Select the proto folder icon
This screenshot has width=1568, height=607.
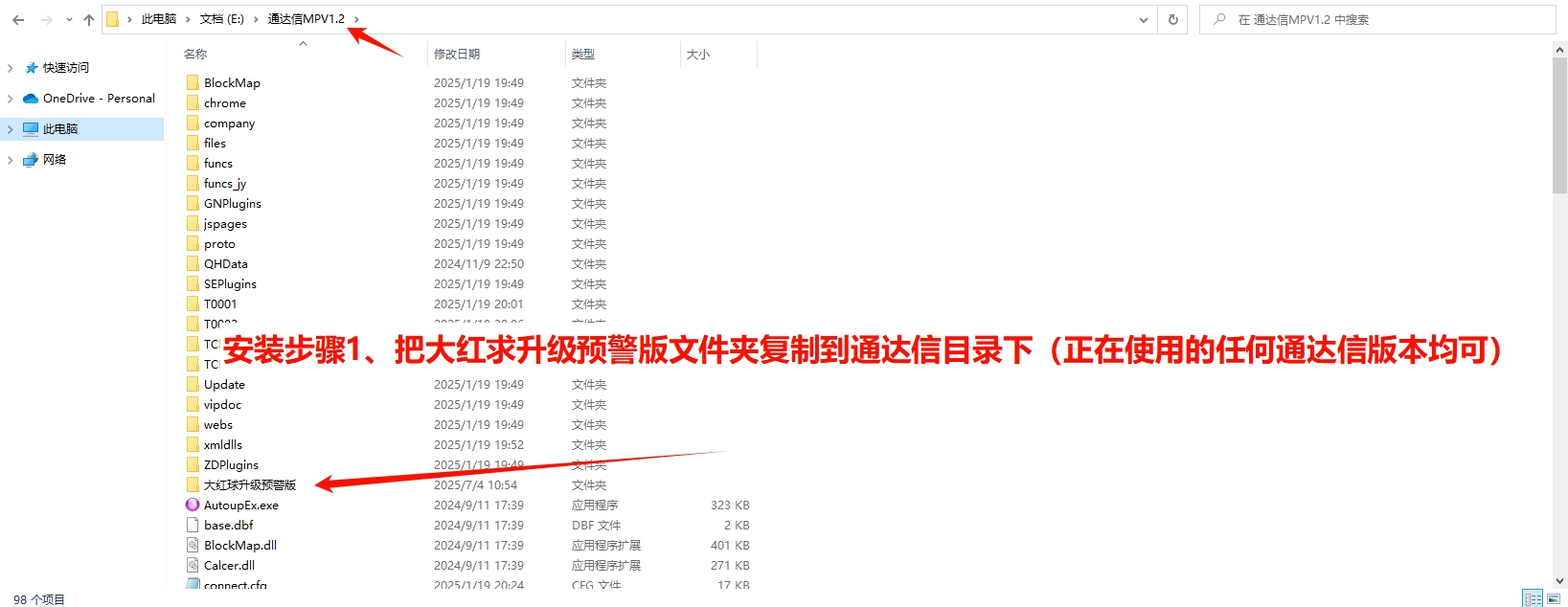(193, 243)
